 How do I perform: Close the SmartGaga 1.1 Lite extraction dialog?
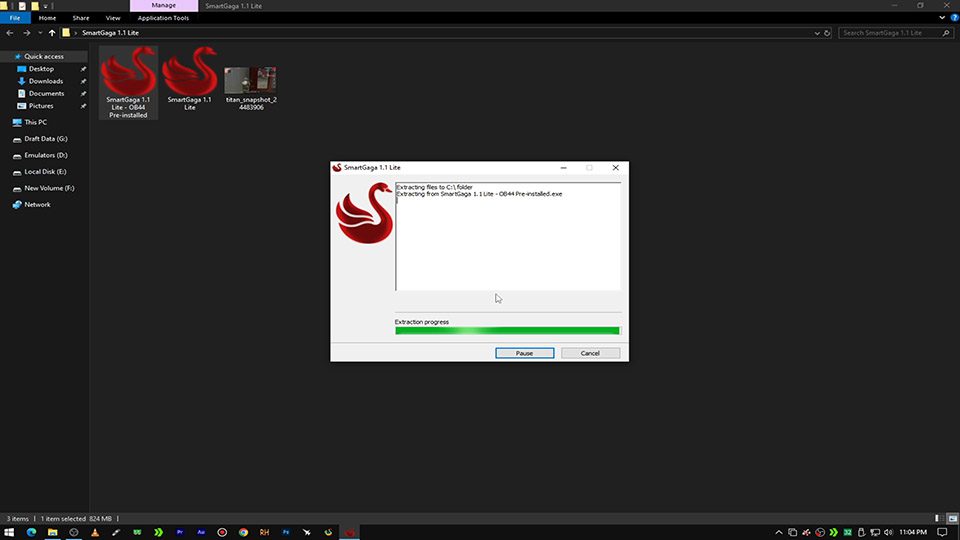pyautogui.click(x=615, y=168)
